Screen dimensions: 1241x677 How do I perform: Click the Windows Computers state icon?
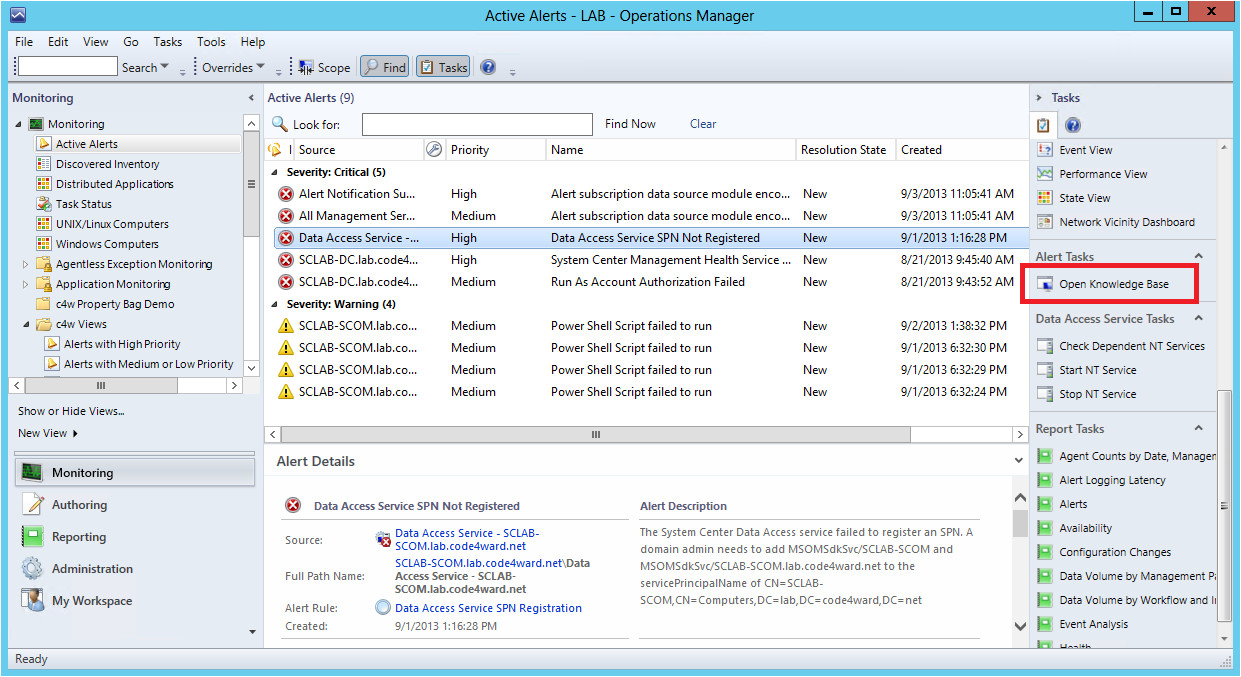tap(44, 244)
